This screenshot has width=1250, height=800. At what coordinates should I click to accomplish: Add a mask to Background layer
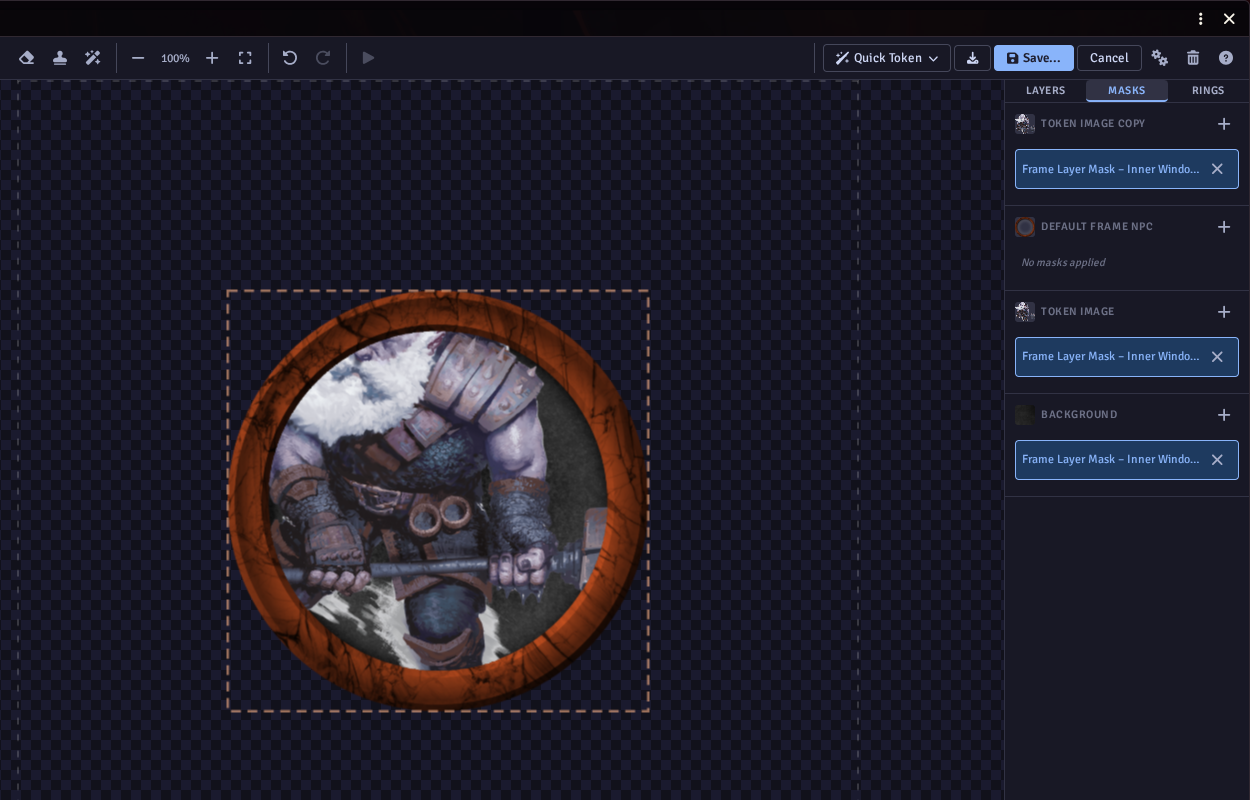(1224, 415)
